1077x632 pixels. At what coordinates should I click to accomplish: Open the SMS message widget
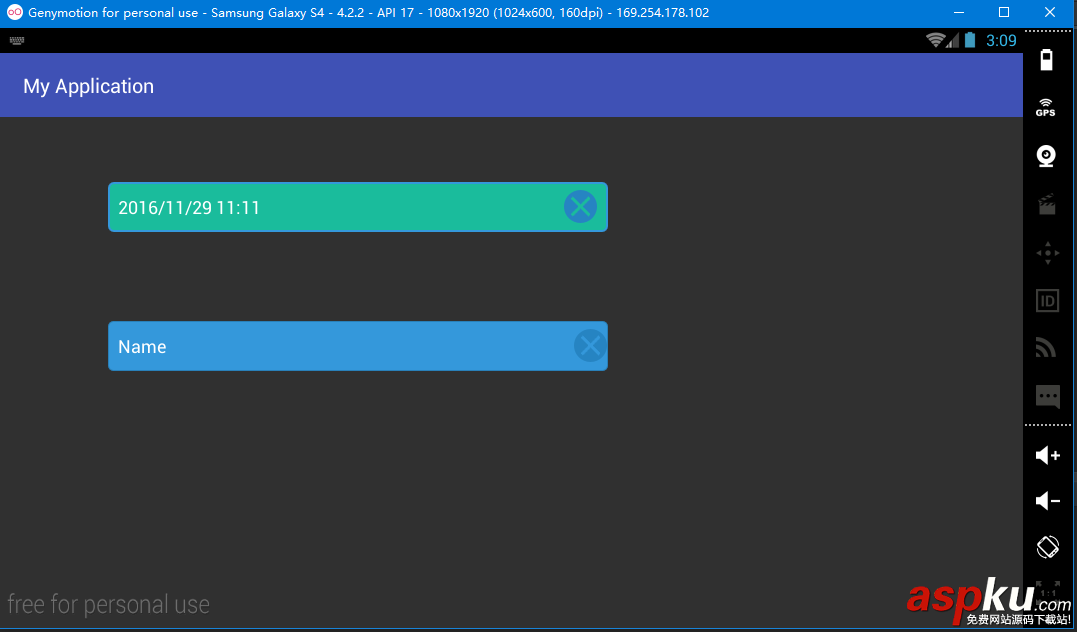(x=1047, y=396)
